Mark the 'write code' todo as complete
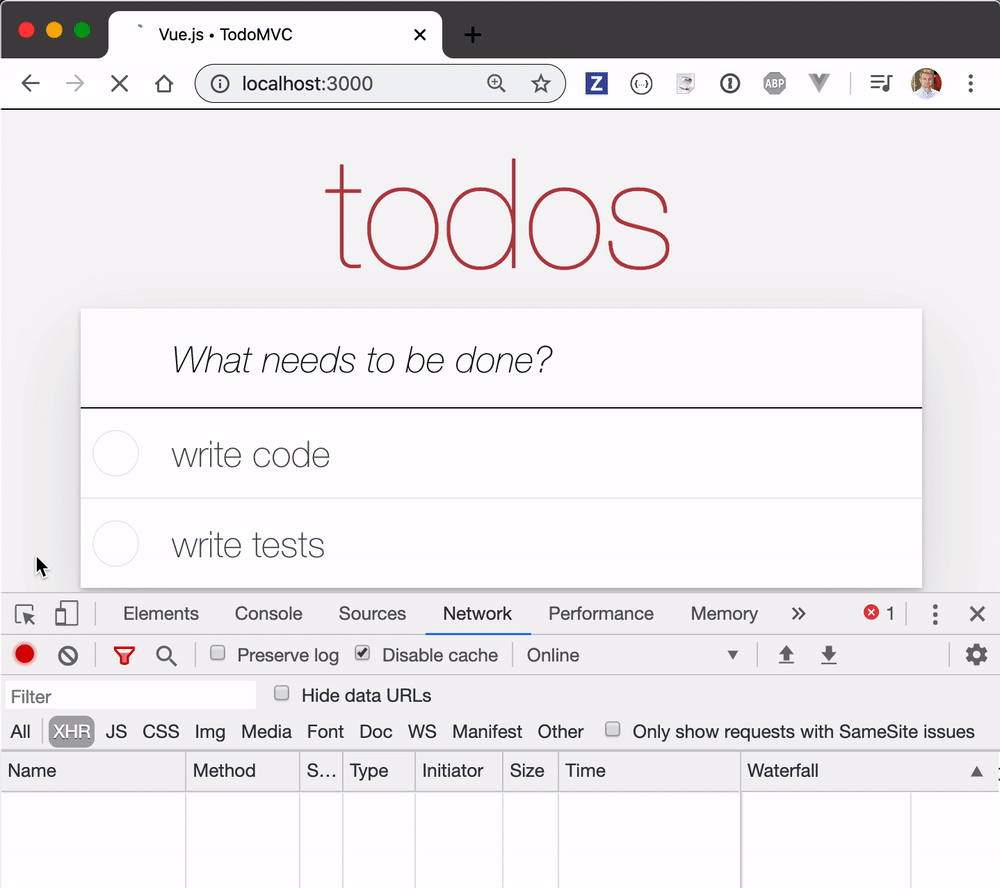Image resolution: width=1000 pixels, height=888 pixels. click(x=115, y=454)
